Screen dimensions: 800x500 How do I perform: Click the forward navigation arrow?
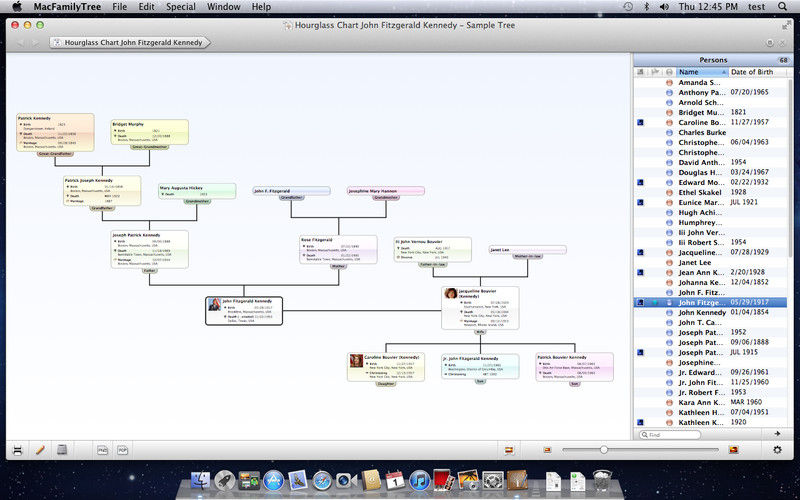coord(36,43)
